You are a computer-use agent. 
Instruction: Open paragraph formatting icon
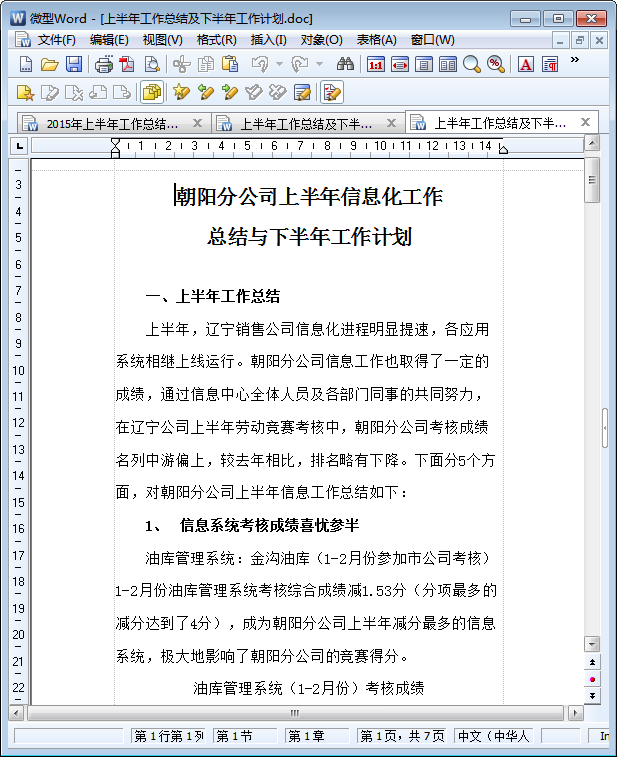(550, 64)
